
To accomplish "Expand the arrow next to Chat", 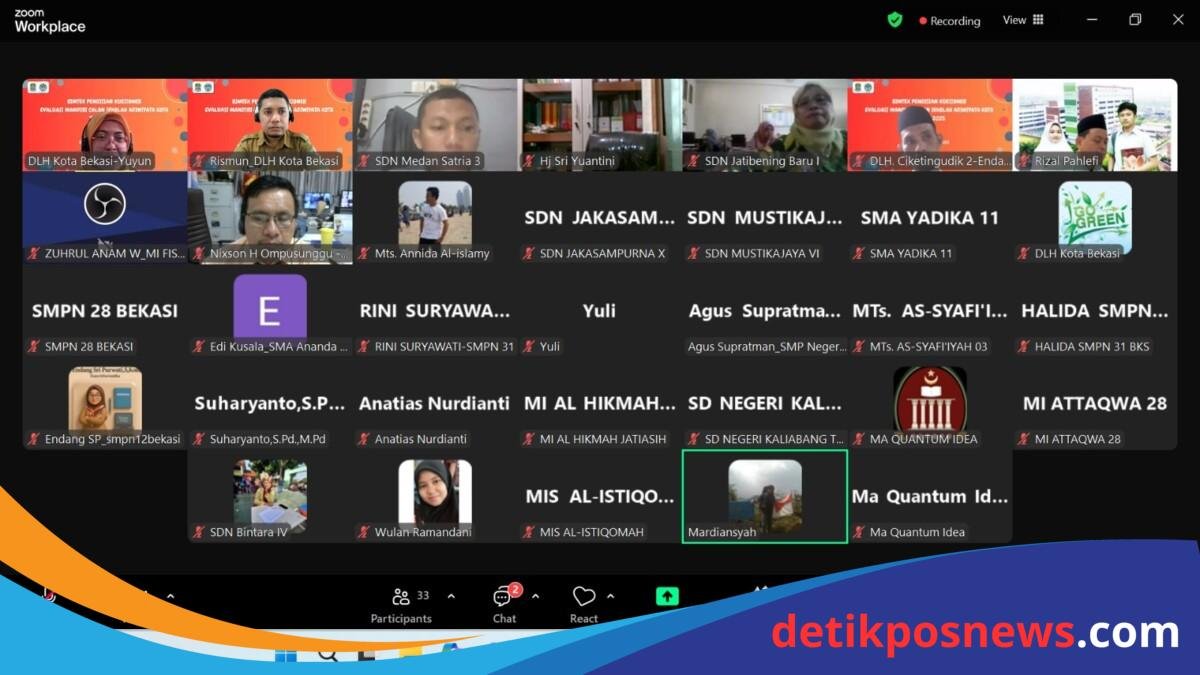I will click(535, 597).
